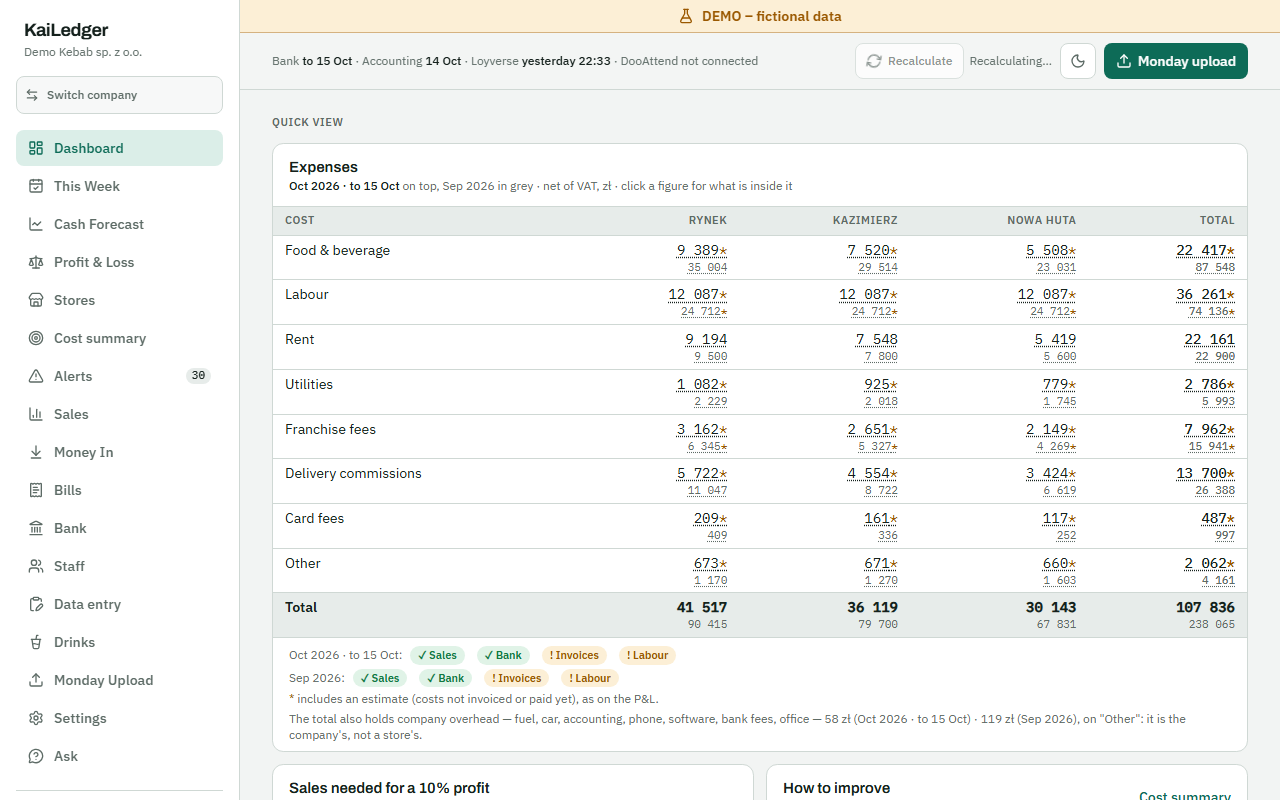Click the total Labour figure 36 261
This screenshot has height=800, width=1280.
(1205, 295)
